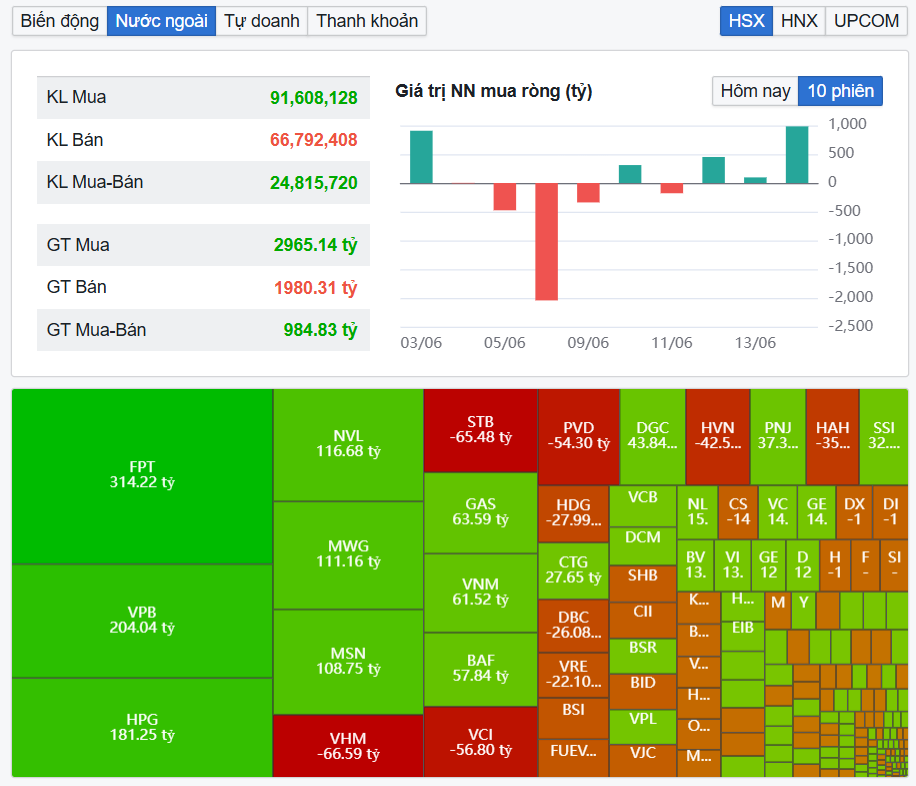This screenshot has height=786, width=916.
Task: Click the PVD -54.30 tỷ tile
Action: point(578,437)
